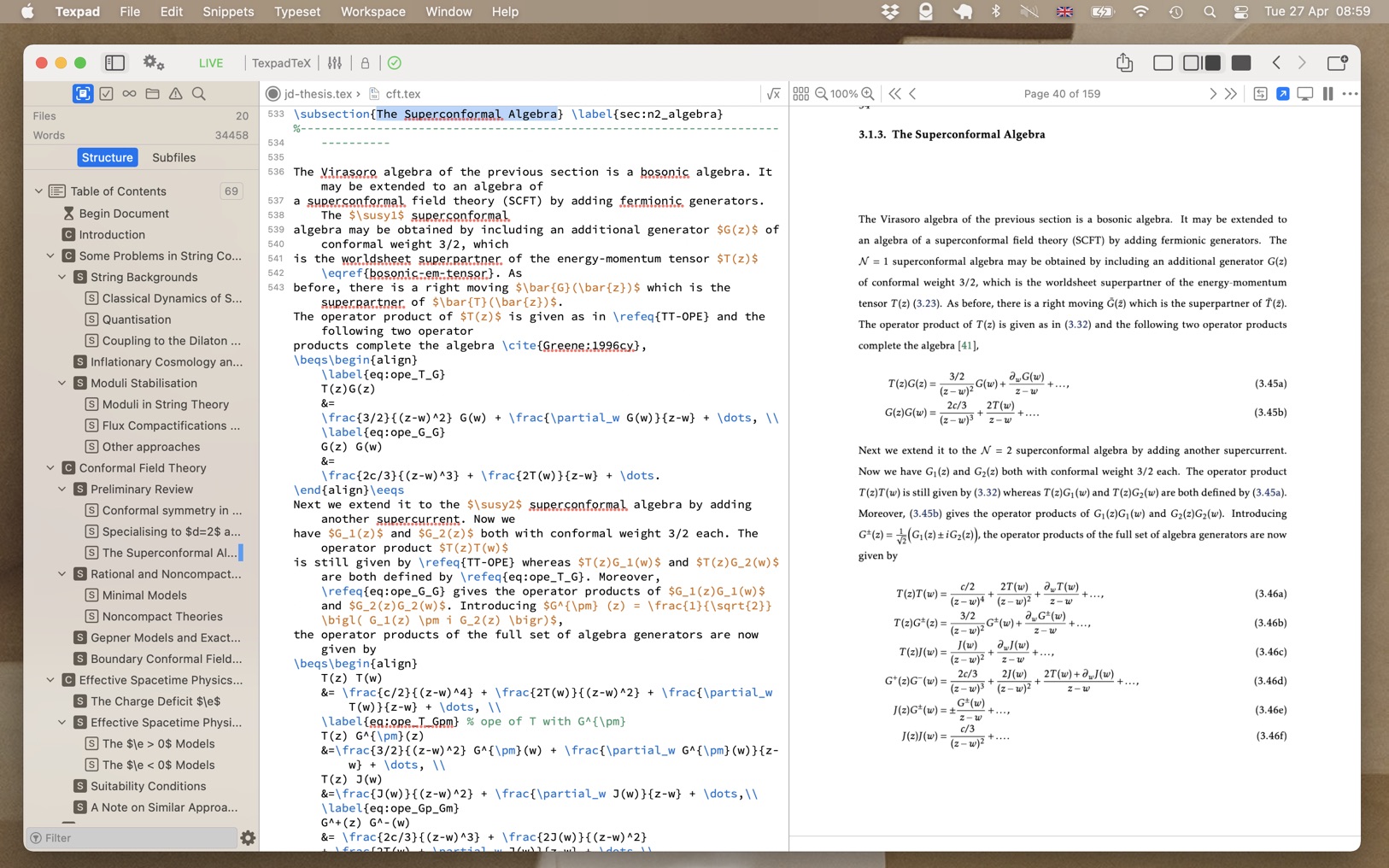Collapse the Conformal Field Theory section
This screenshot has width=1389, height=868.
coord(50,468)
